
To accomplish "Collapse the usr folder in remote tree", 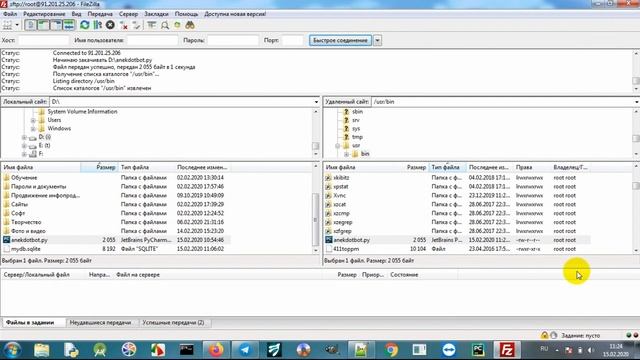I will click(338, 146).
